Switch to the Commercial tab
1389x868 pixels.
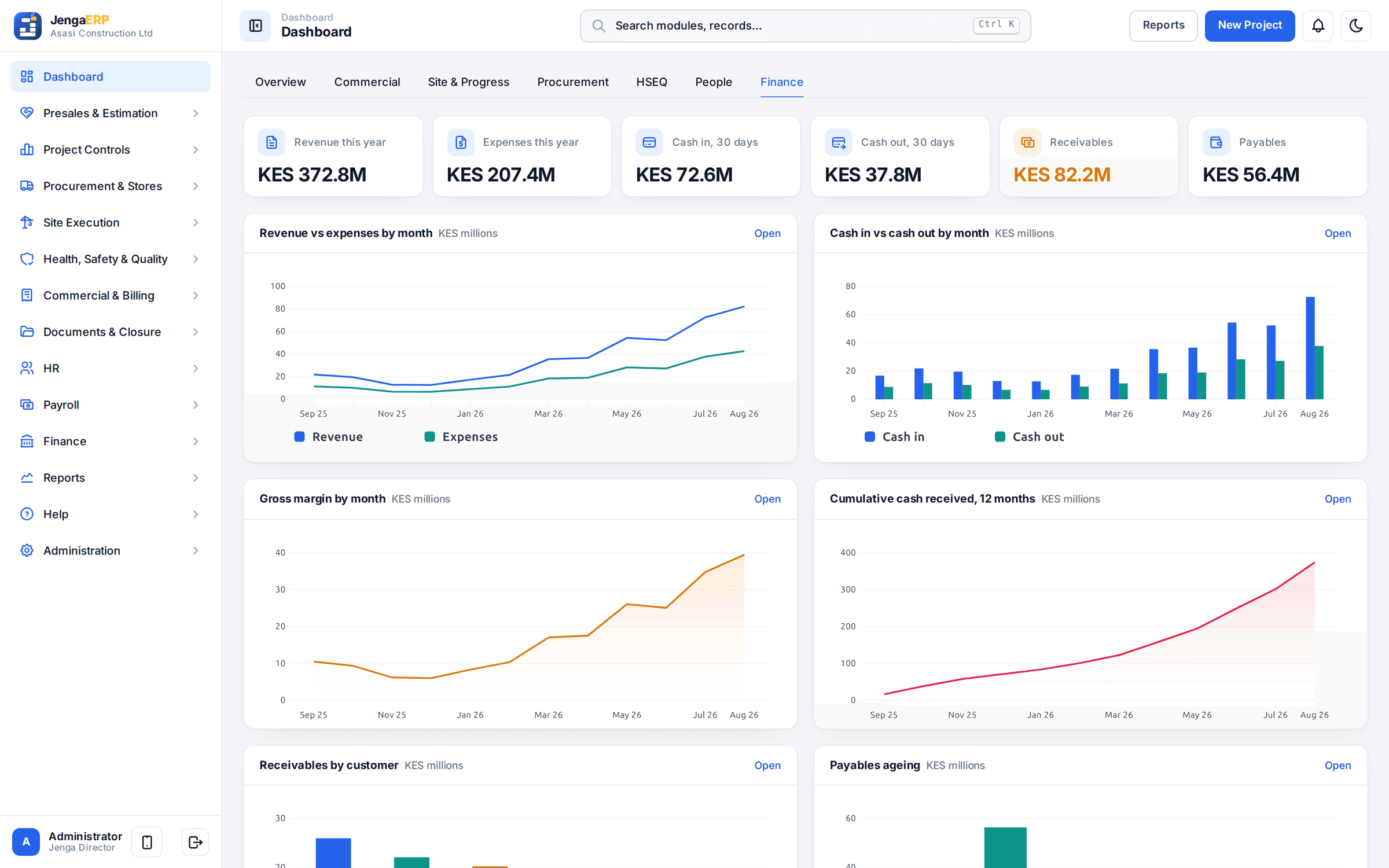click(367, 82)
